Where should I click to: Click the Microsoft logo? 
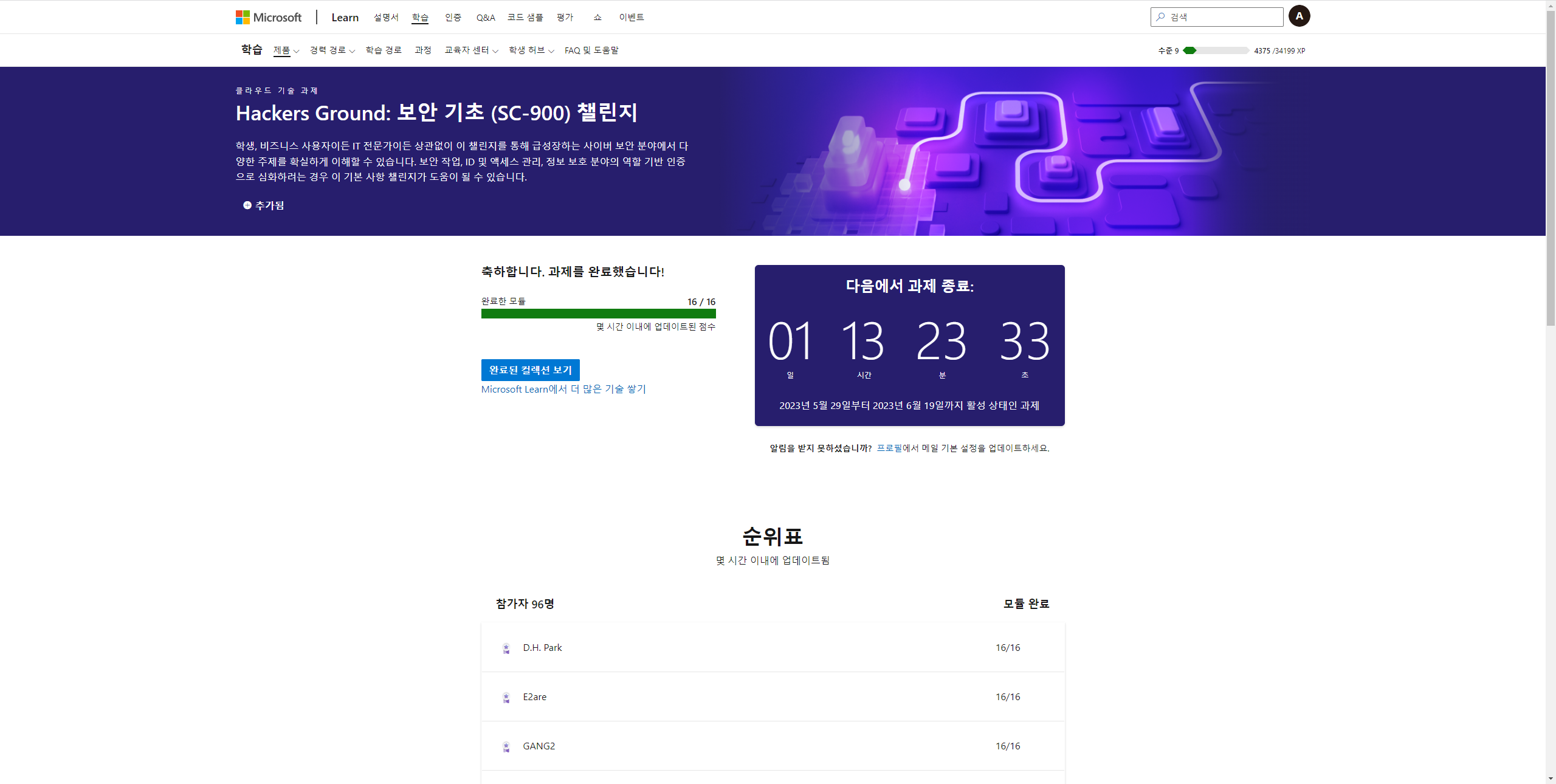point(268,16)
